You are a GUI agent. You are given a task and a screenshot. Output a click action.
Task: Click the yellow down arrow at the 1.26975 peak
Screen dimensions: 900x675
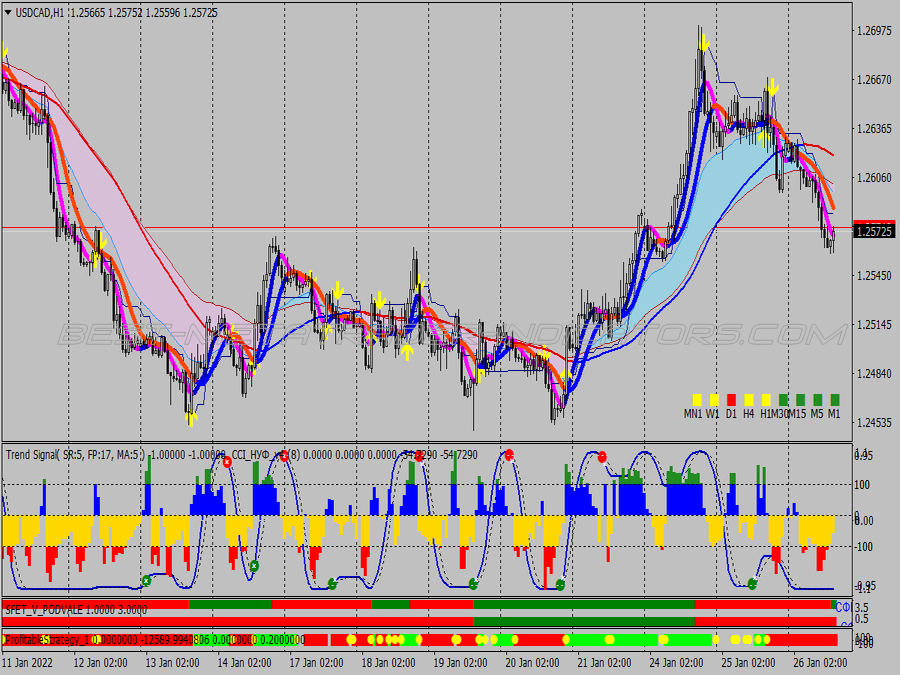pos(704,44)
